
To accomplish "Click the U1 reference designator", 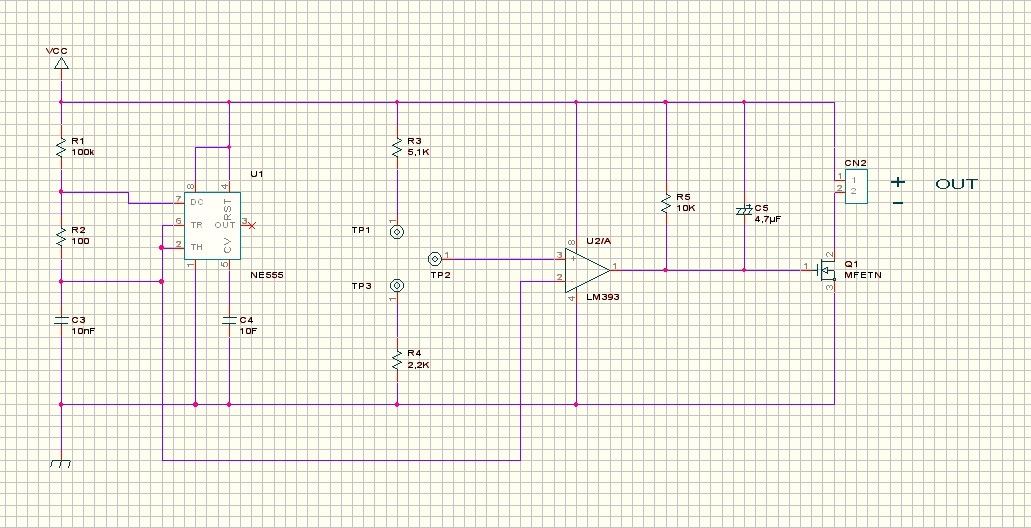I will point(256,174).
